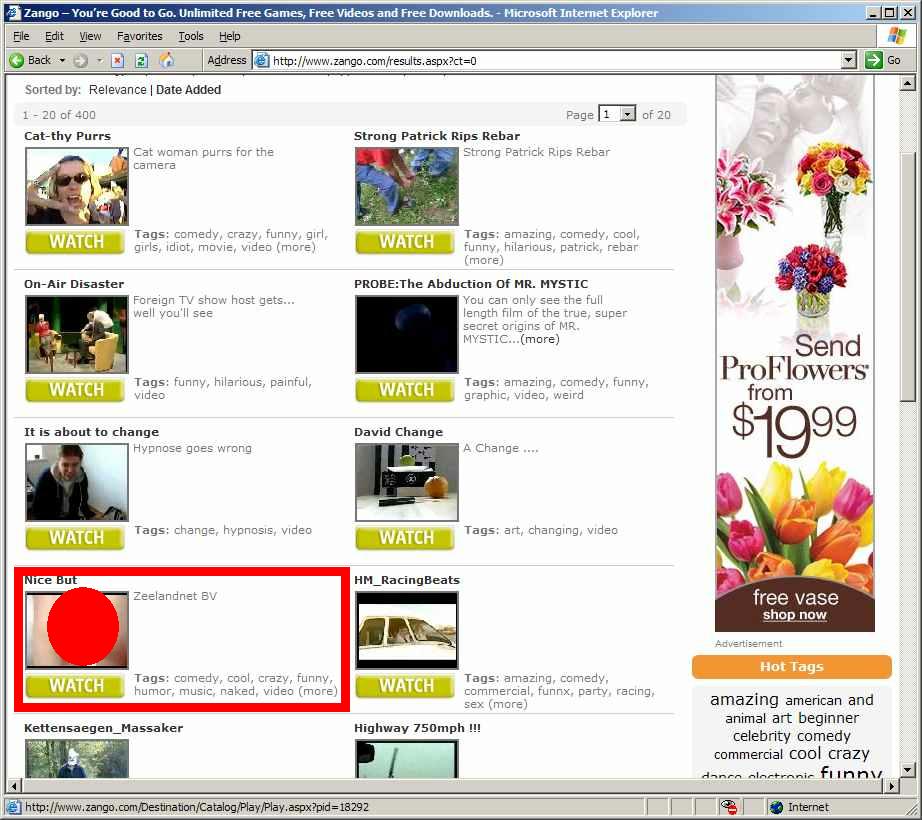Open the On-Air Disaster thumbnail

pos(76,334)
